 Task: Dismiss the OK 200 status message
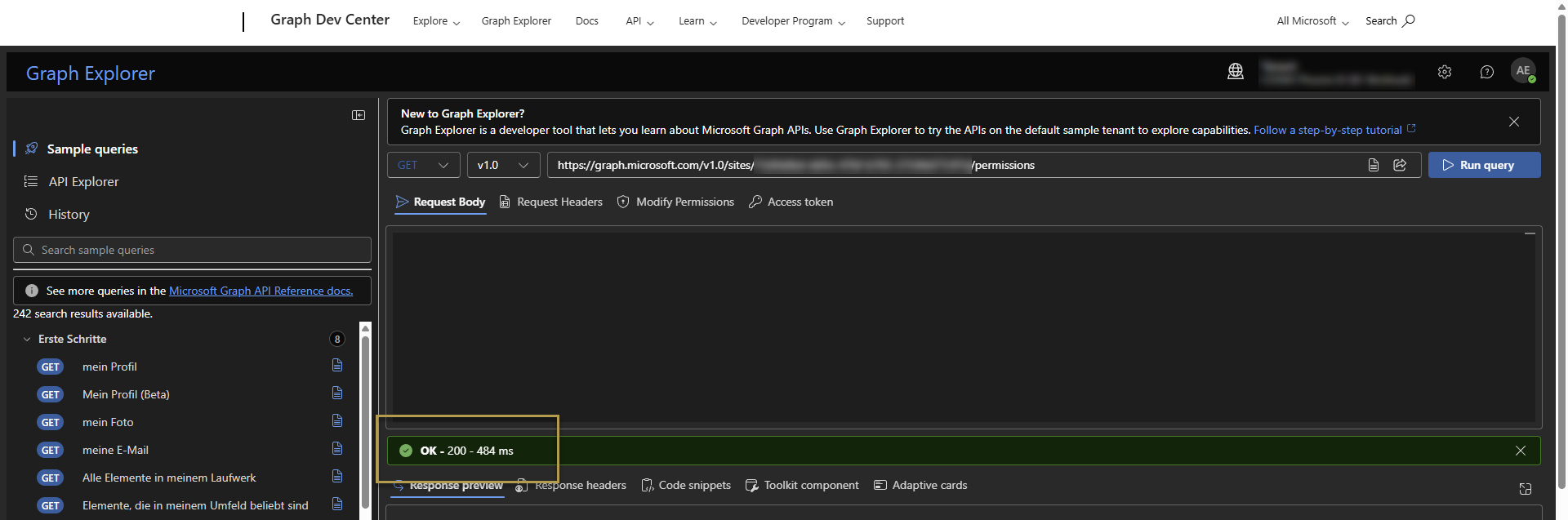(x=1520, y=451)
